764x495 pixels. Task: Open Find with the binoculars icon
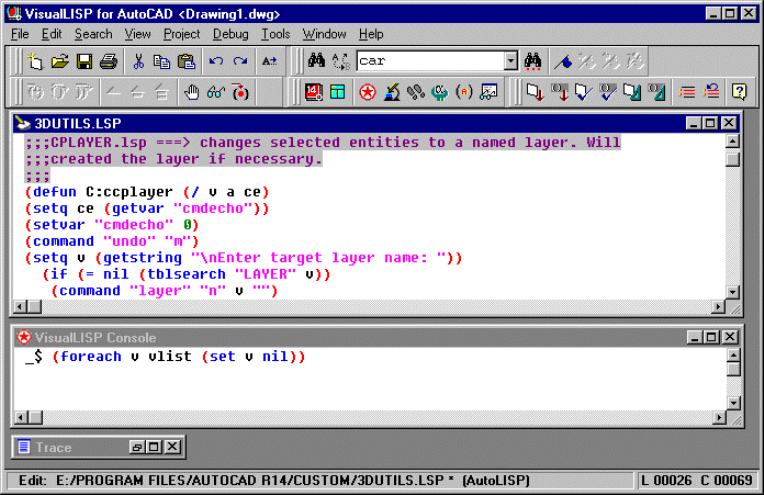pos(316,61)
